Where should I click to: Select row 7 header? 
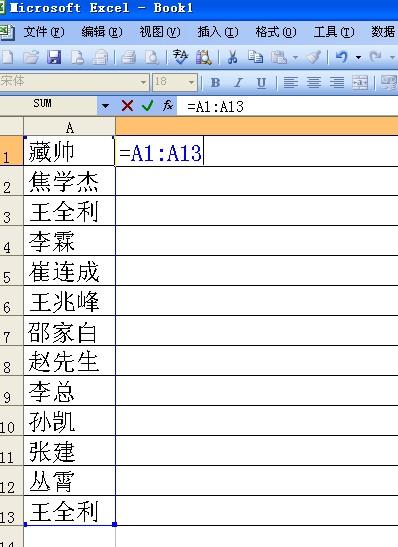11,331
